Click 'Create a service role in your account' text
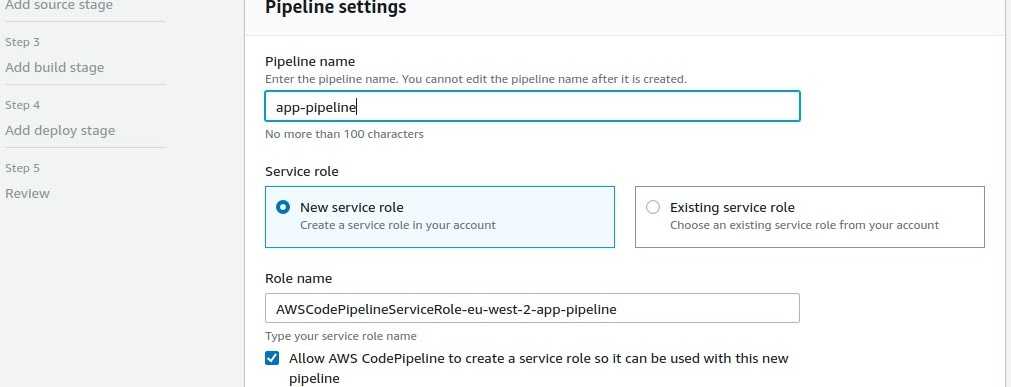This screenshot has height=387, width=1011. point(398,225)
